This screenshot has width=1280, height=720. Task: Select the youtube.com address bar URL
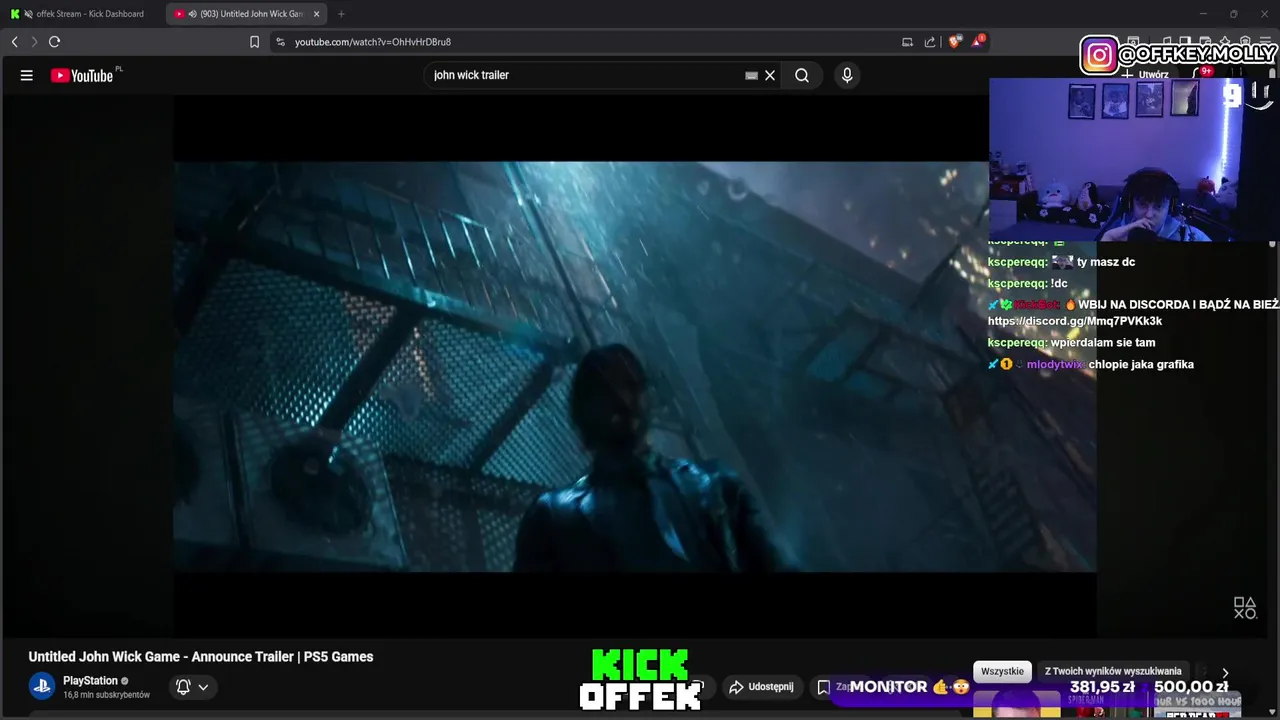pyautogui.click(x=373, y=42)
